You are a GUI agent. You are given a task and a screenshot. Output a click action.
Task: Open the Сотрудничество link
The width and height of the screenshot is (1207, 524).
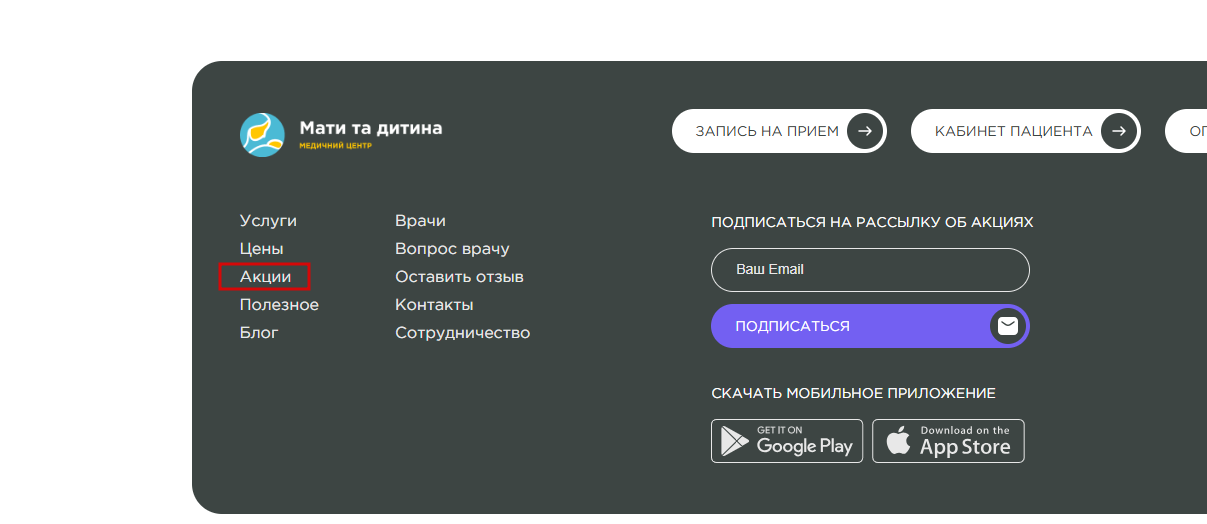462,333
